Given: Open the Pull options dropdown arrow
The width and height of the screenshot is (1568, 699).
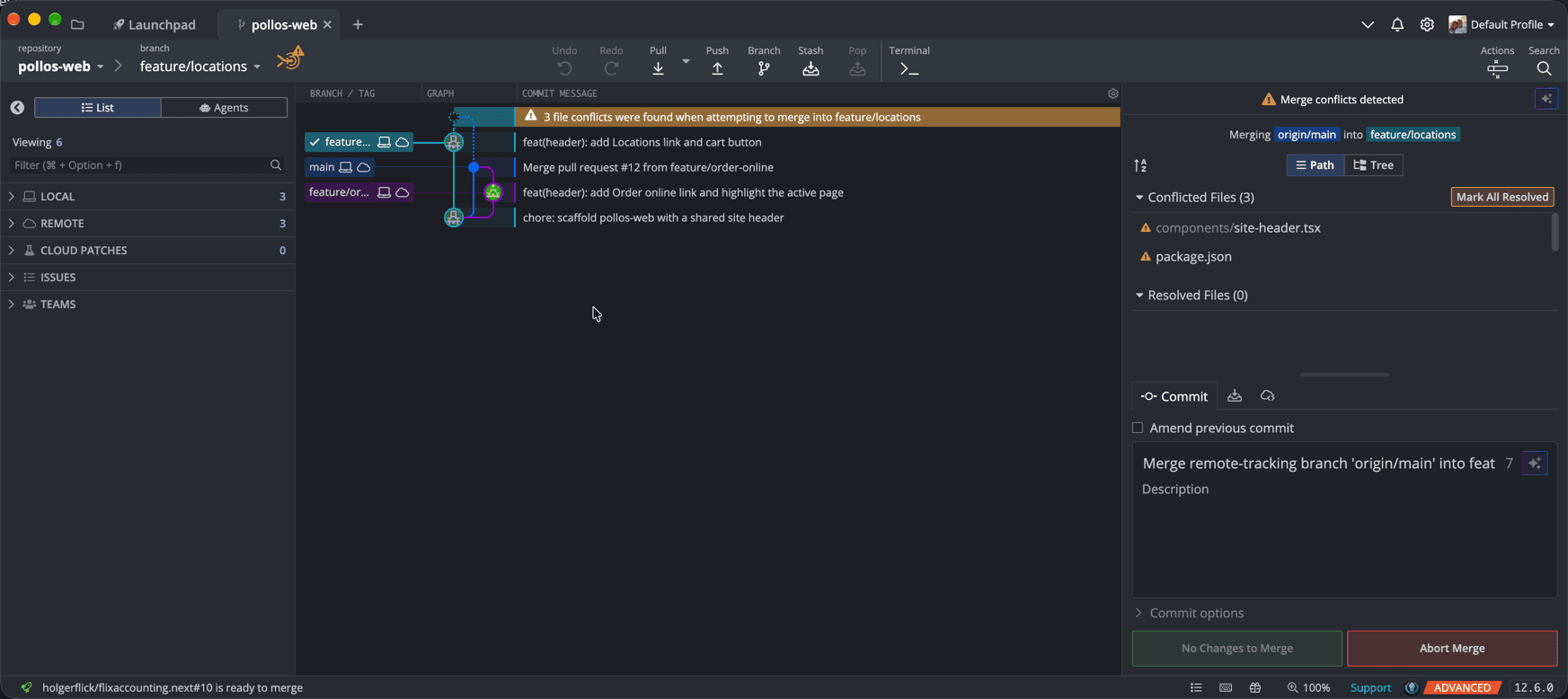Looking at the screenshot, I should pos(686,61).
